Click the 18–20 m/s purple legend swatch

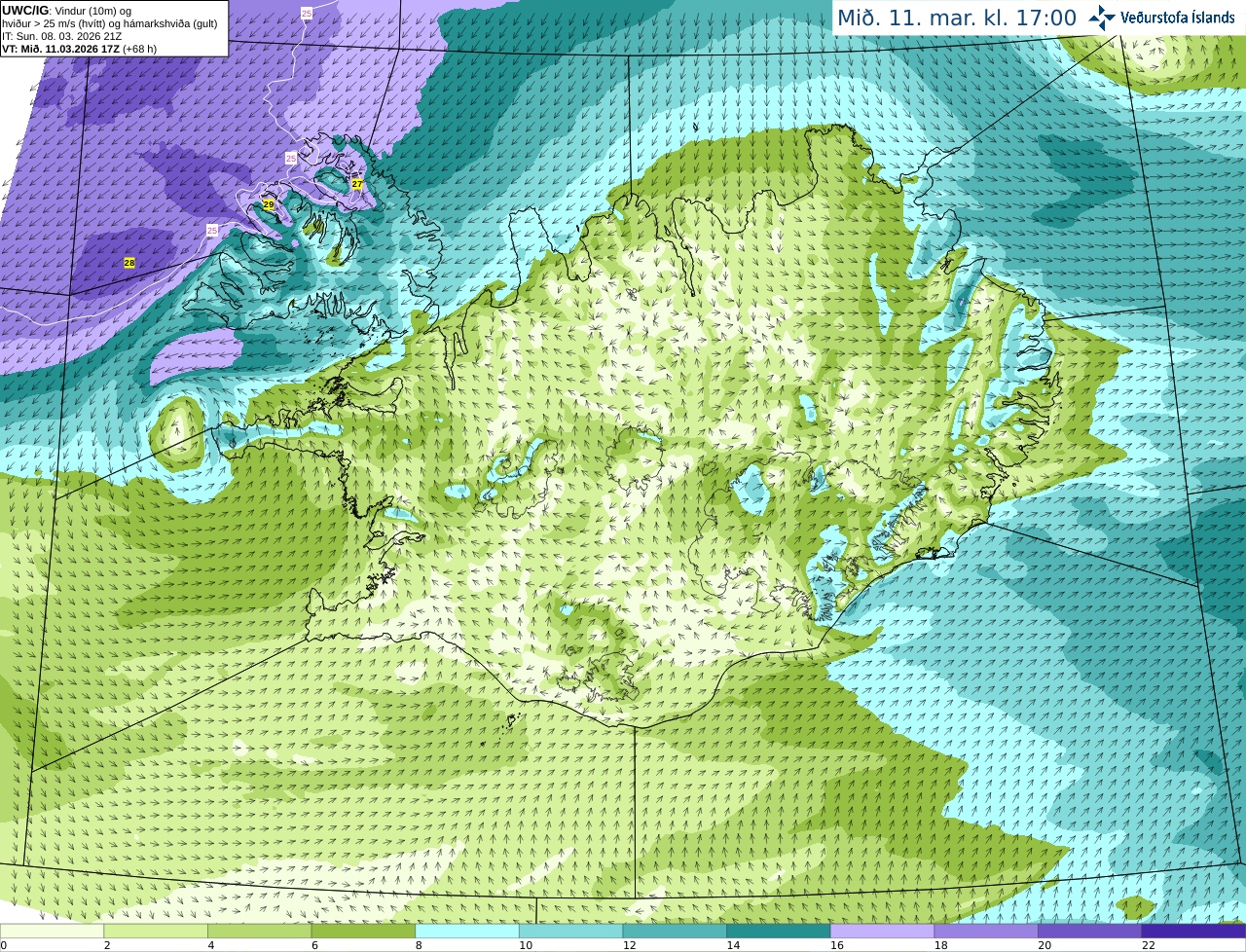click(986, 931)
